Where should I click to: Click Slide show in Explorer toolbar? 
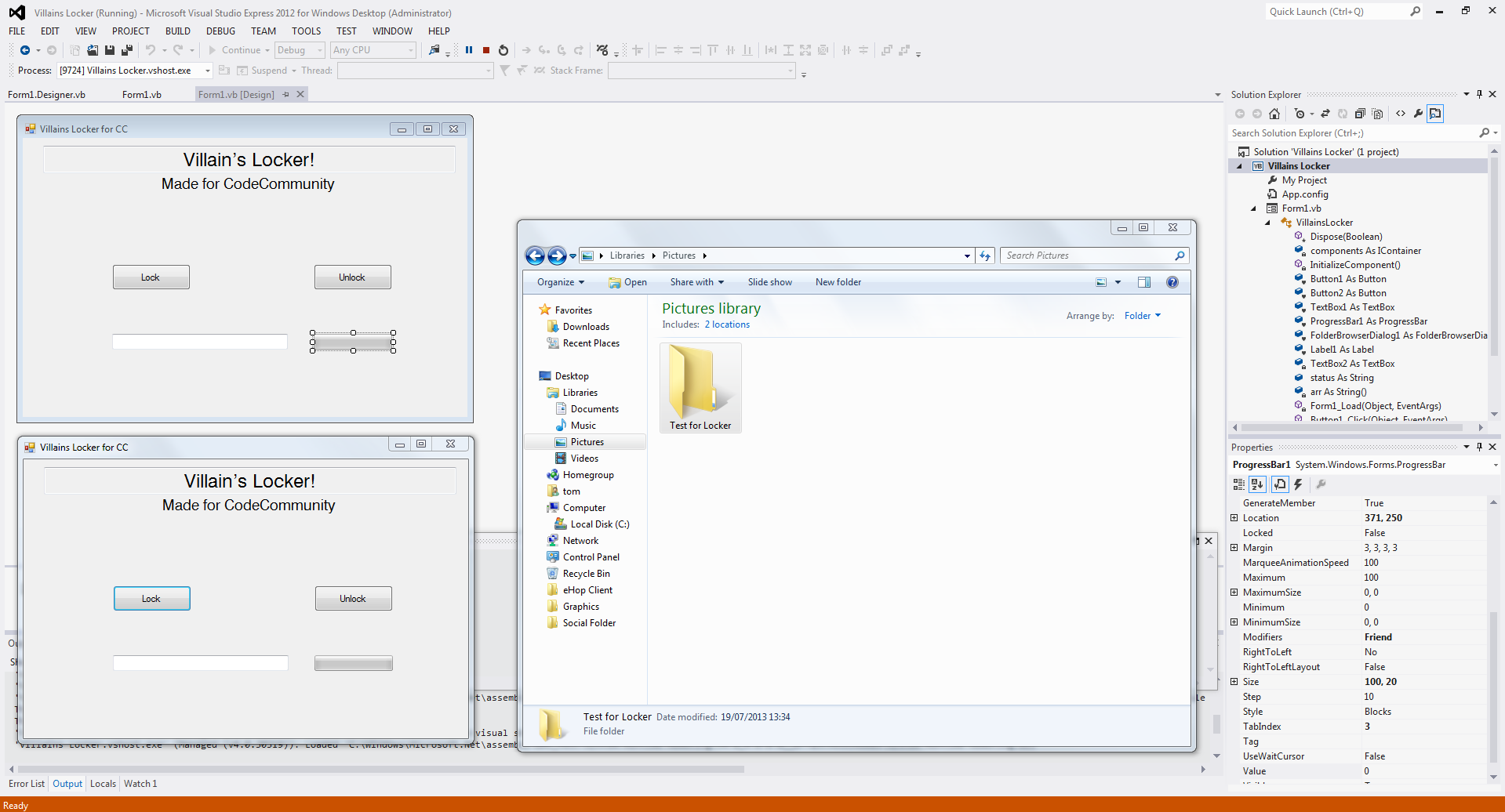pos(769,282)
